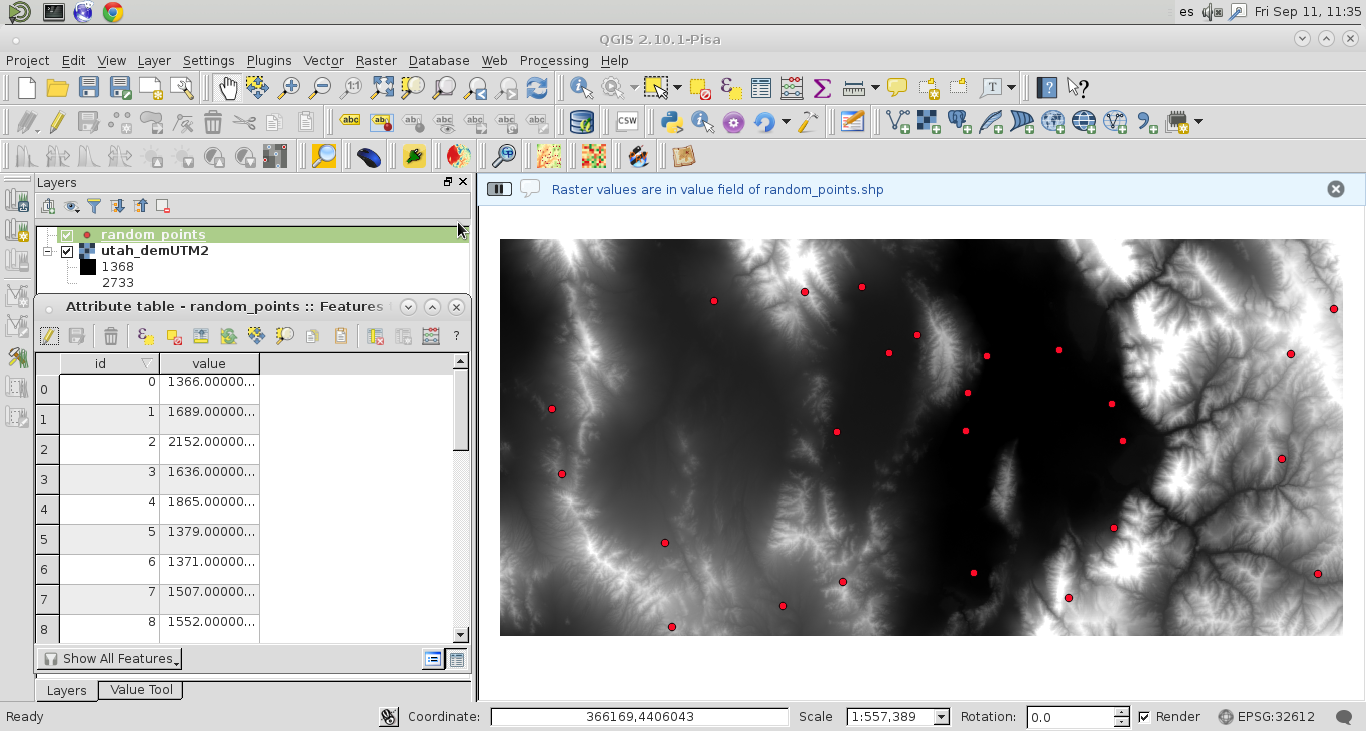Toggle utah_demUTM2 layer visibility checkbox
This screenshot has width=1366, height=731.
[67, 251]
